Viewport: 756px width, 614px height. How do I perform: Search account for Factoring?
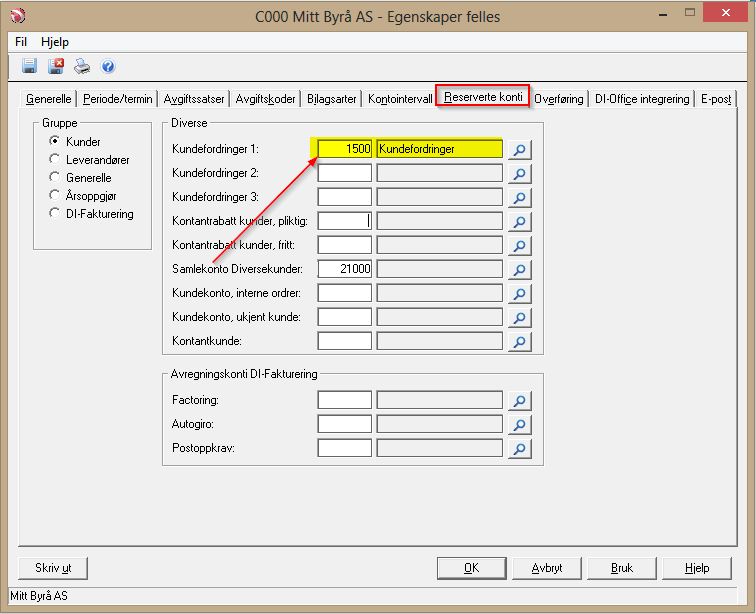tap(520, 400)
